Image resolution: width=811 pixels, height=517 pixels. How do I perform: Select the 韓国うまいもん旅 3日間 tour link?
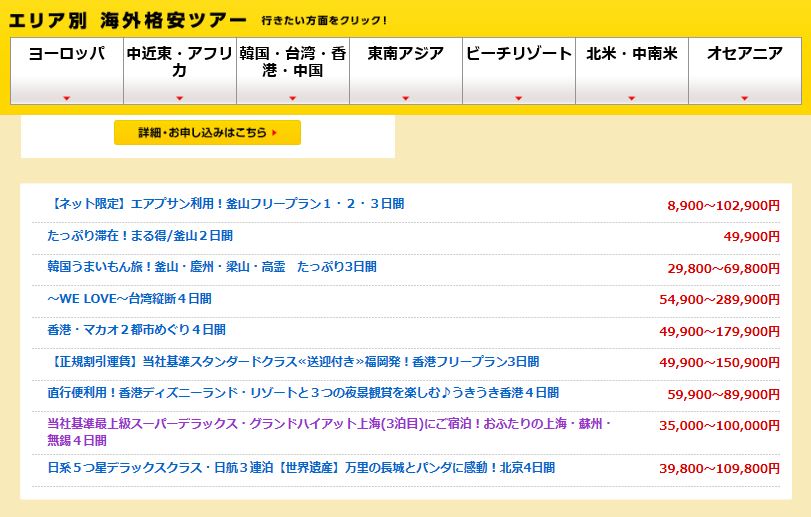pos(212,267)
